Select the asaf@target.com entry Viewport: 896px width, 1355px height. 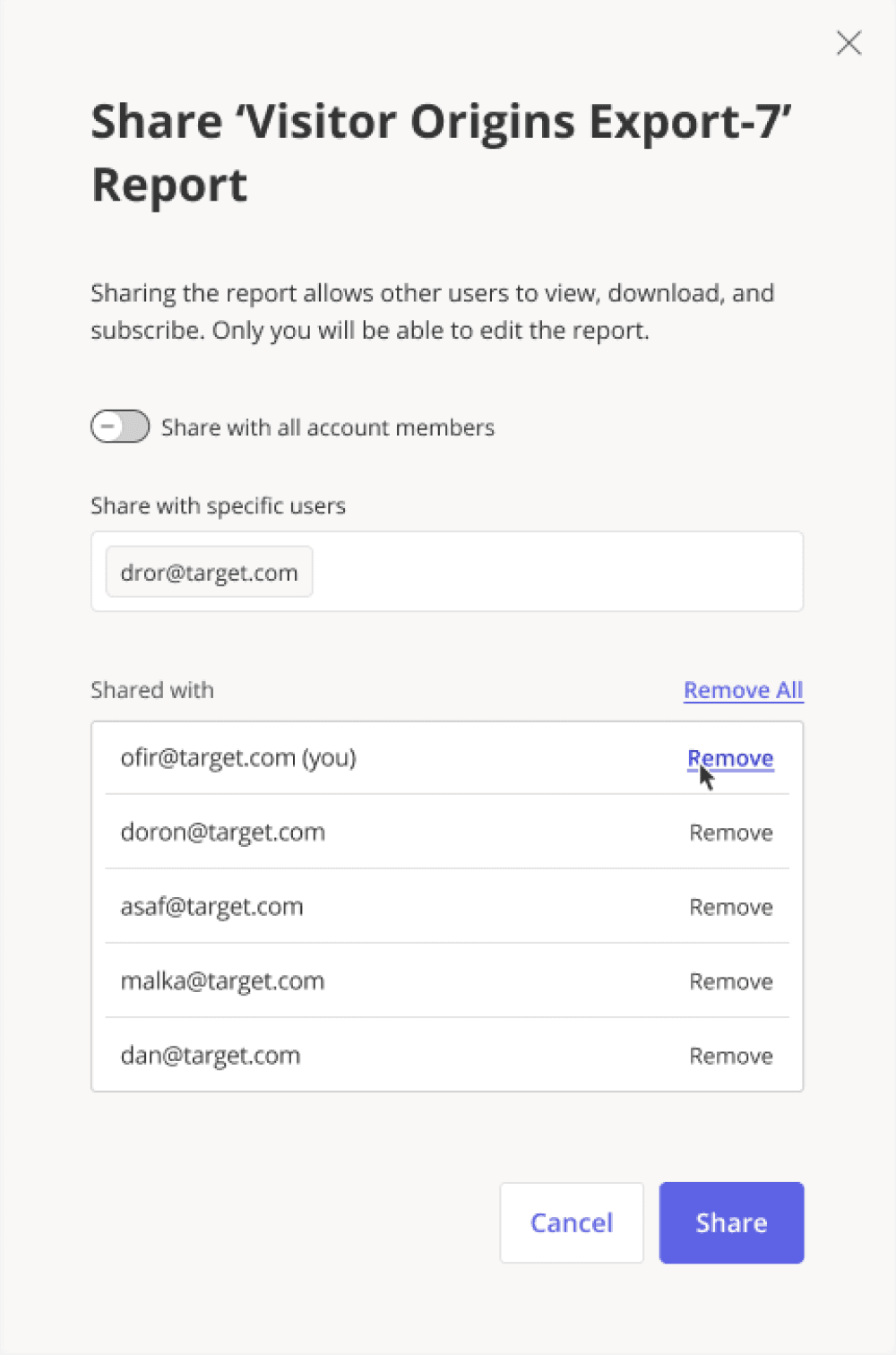pos(212,906)
